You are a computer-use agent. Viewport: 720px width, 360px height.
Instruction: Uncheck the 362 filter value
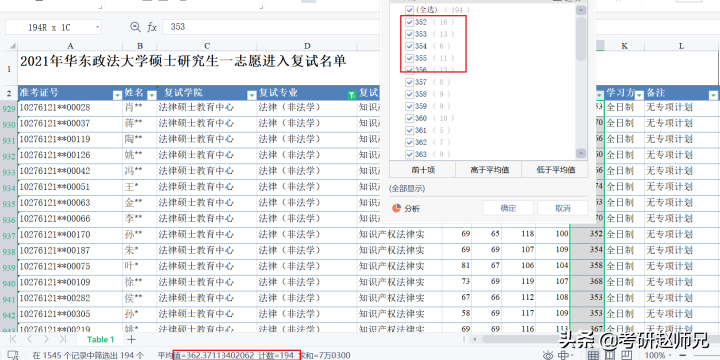pyautogui.click(x=410, y=142)
